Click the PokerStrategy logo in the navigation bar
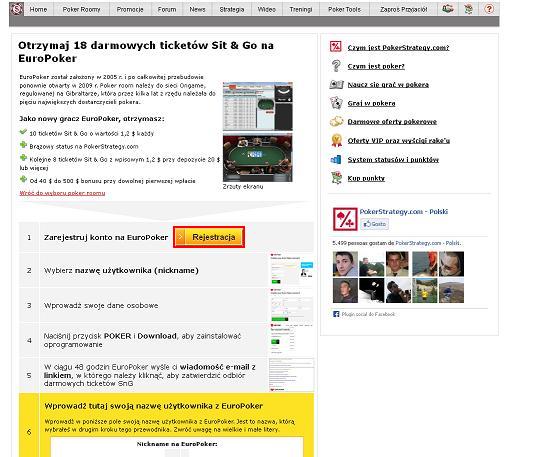The width and height of the screenshot is (539, 457). [16, 9]
